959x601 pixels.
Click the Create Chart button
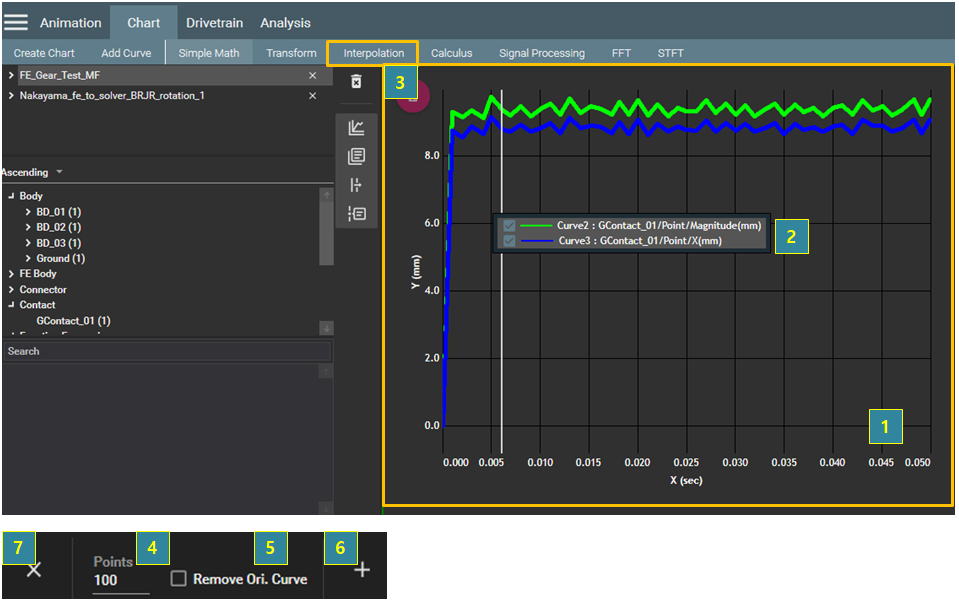(x=44, y=53)
